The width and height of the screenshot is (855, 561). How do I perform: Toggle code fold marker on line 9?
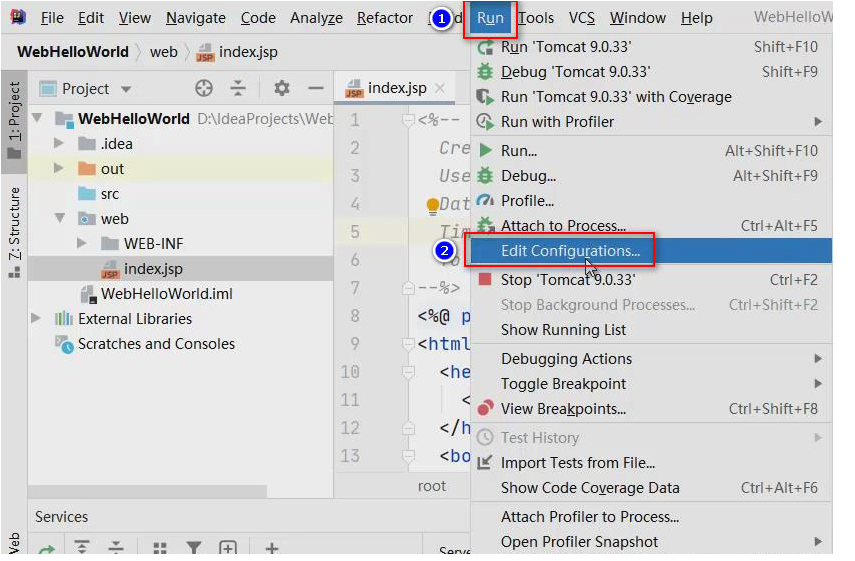click(x=408, y=343)
